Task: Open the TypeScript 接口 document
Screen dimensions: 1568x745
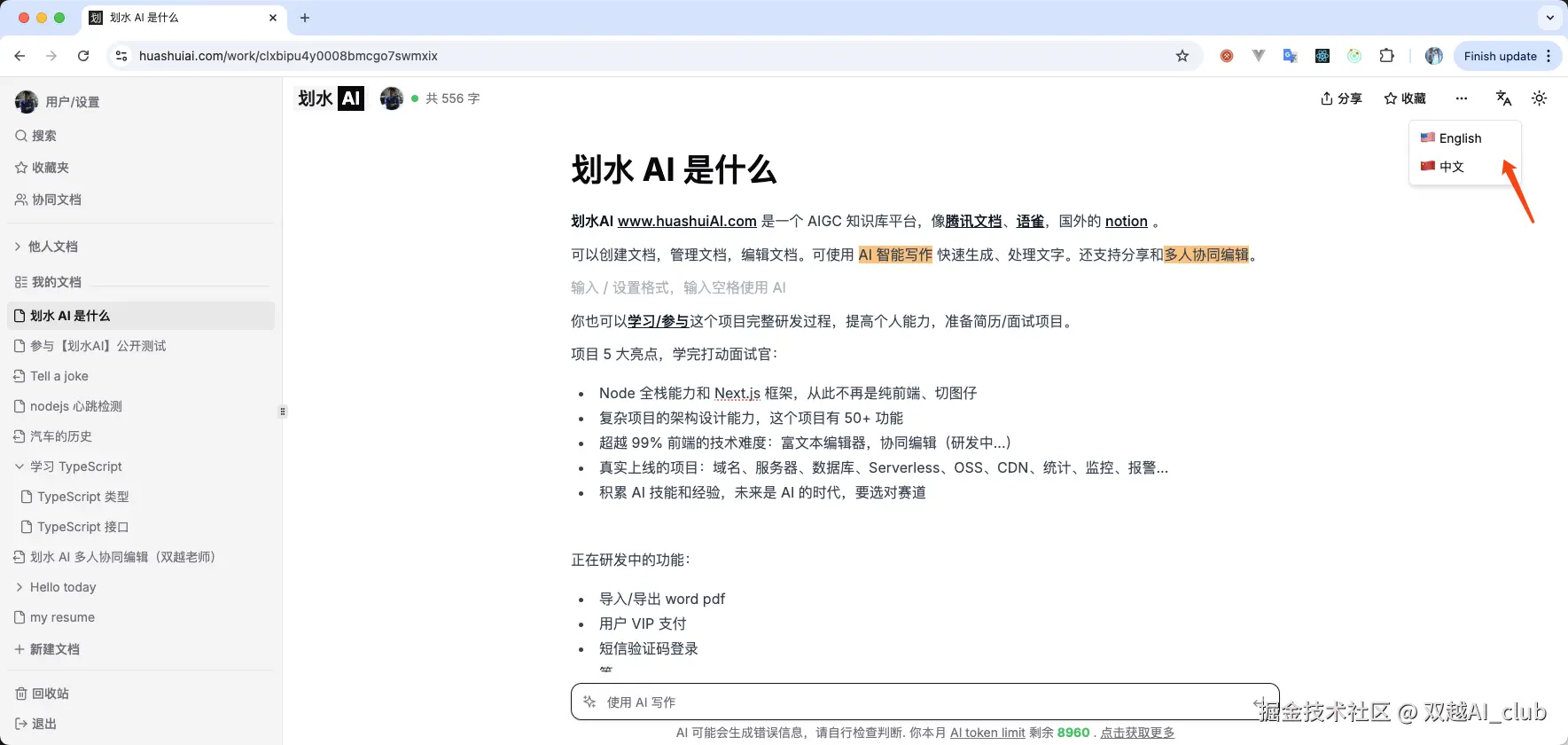Action: (74, 527)
